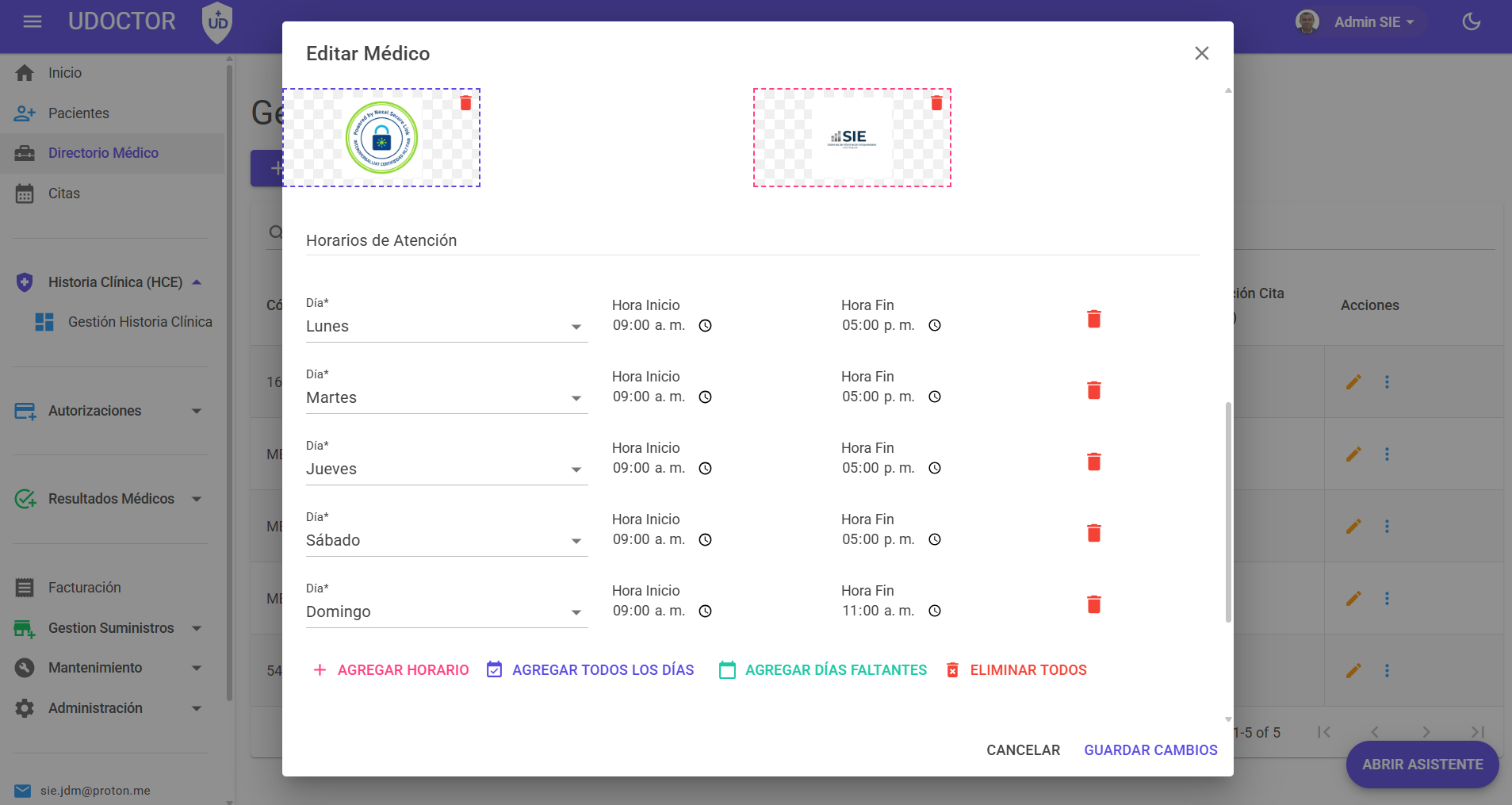Close the Editar Médico dialog
Image resolution: width=1512 pixels, height=805 pixels.
click(x=1201, y=53)
